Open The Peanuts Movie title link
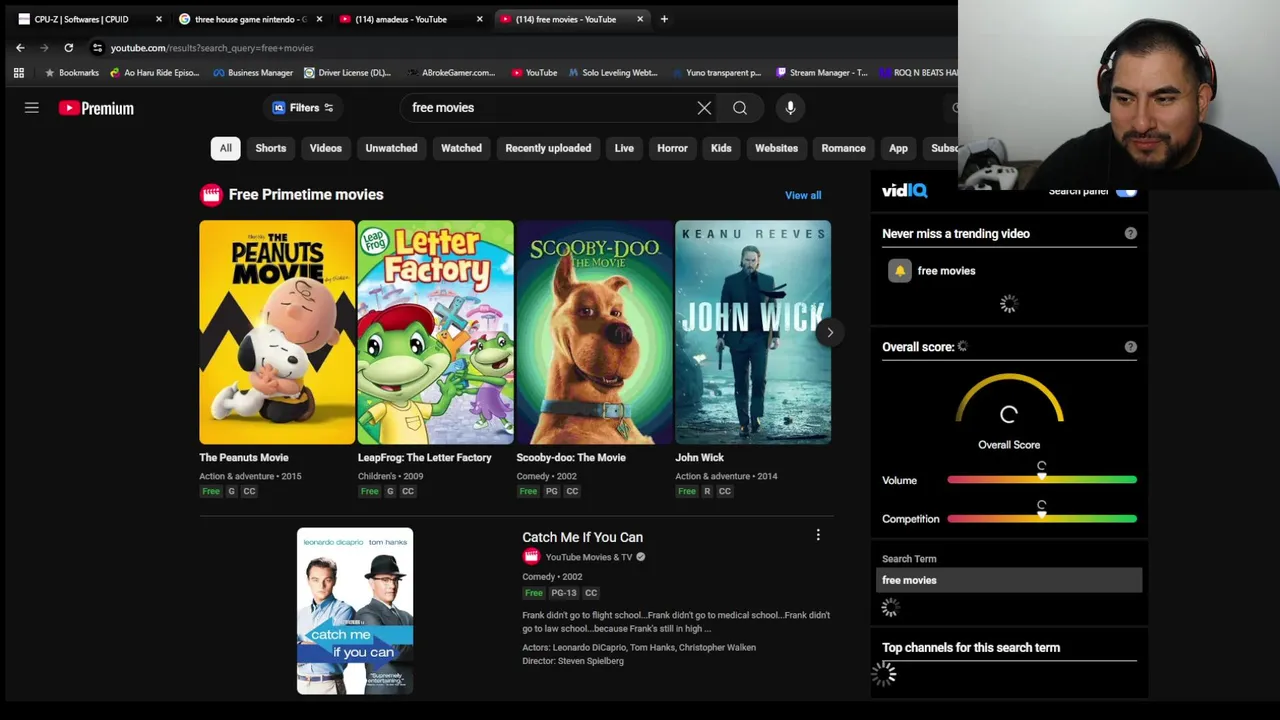1280x720 pixels. coord(244,457)
